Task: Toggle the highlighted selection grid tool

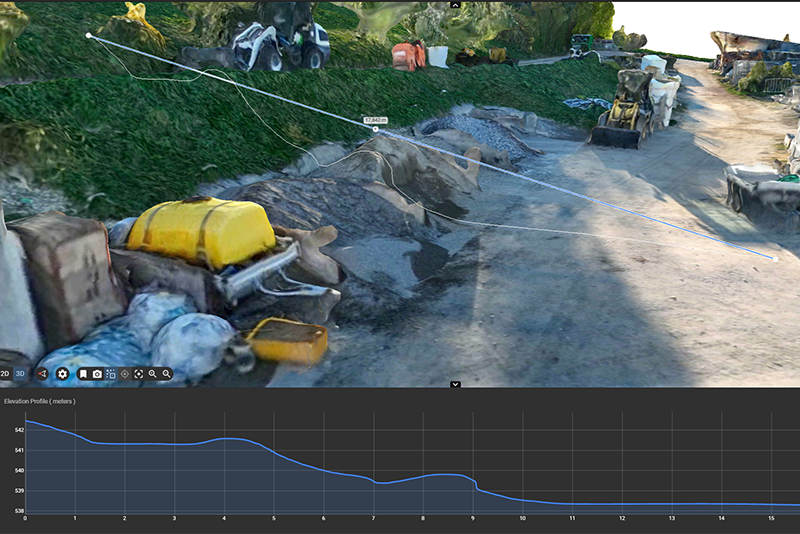Action: coord(111,374)
